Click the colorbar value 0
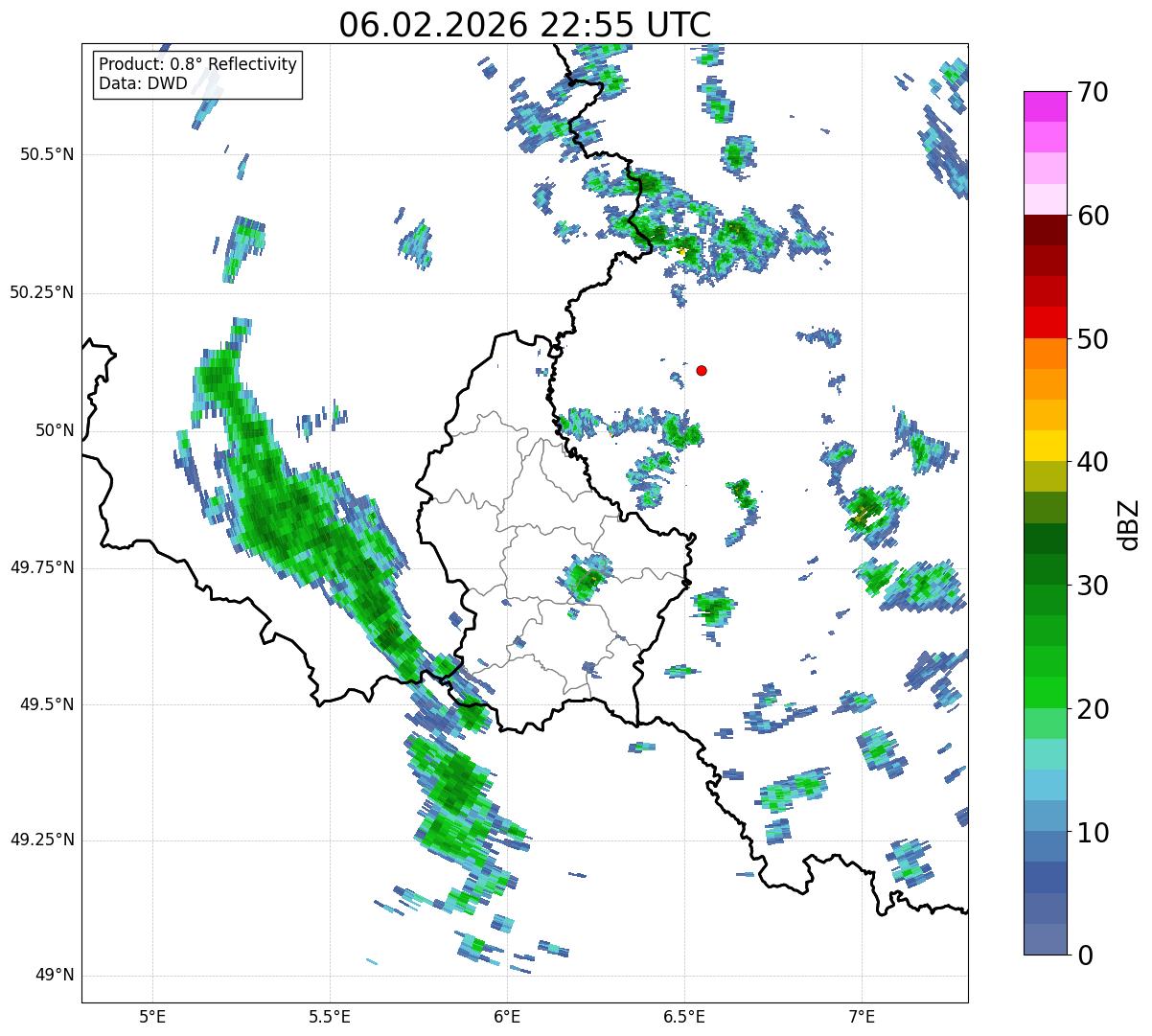 1085,955
